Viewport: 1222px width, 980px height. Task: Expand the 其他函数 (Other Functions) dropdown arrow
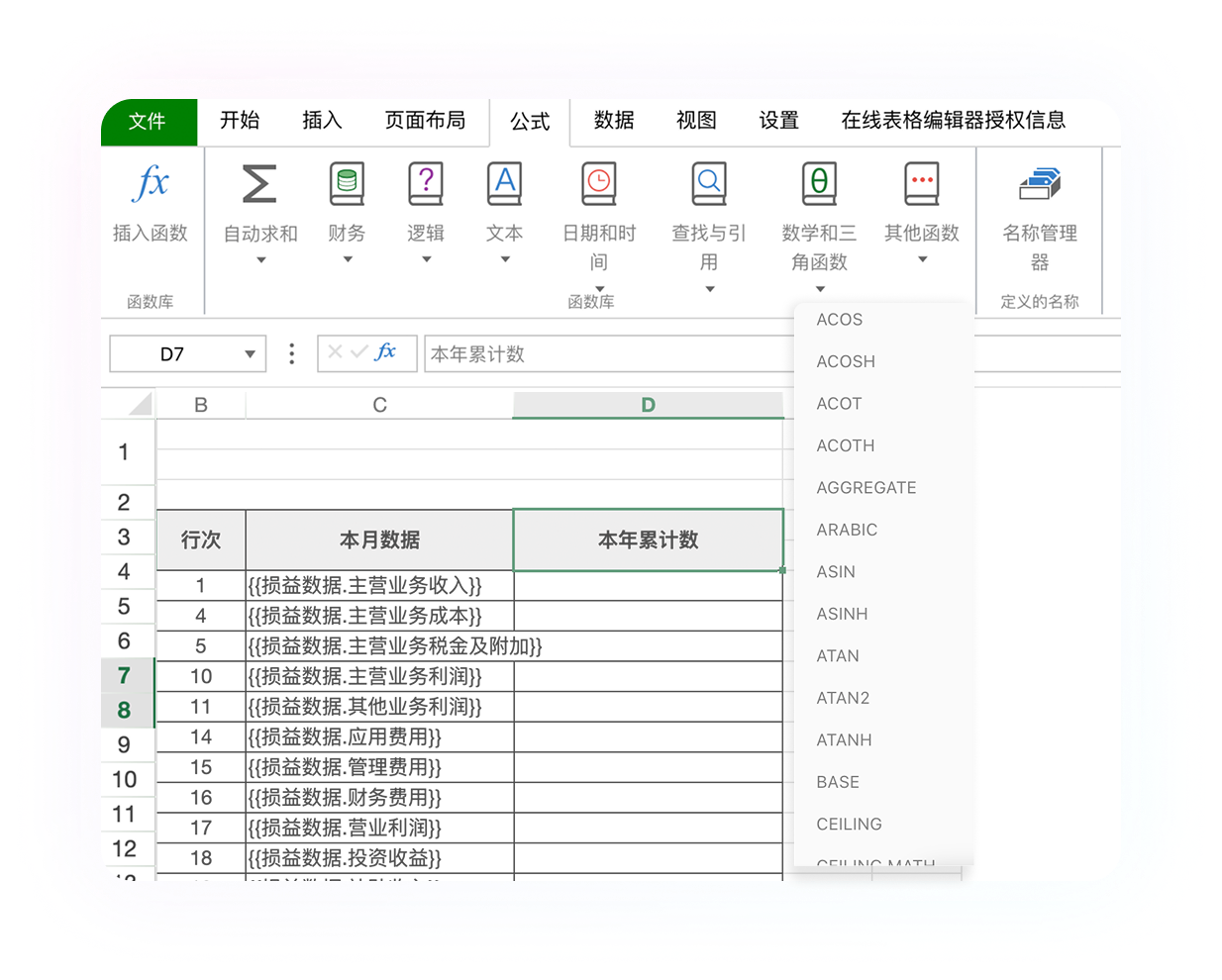click(x=921, y=258)
